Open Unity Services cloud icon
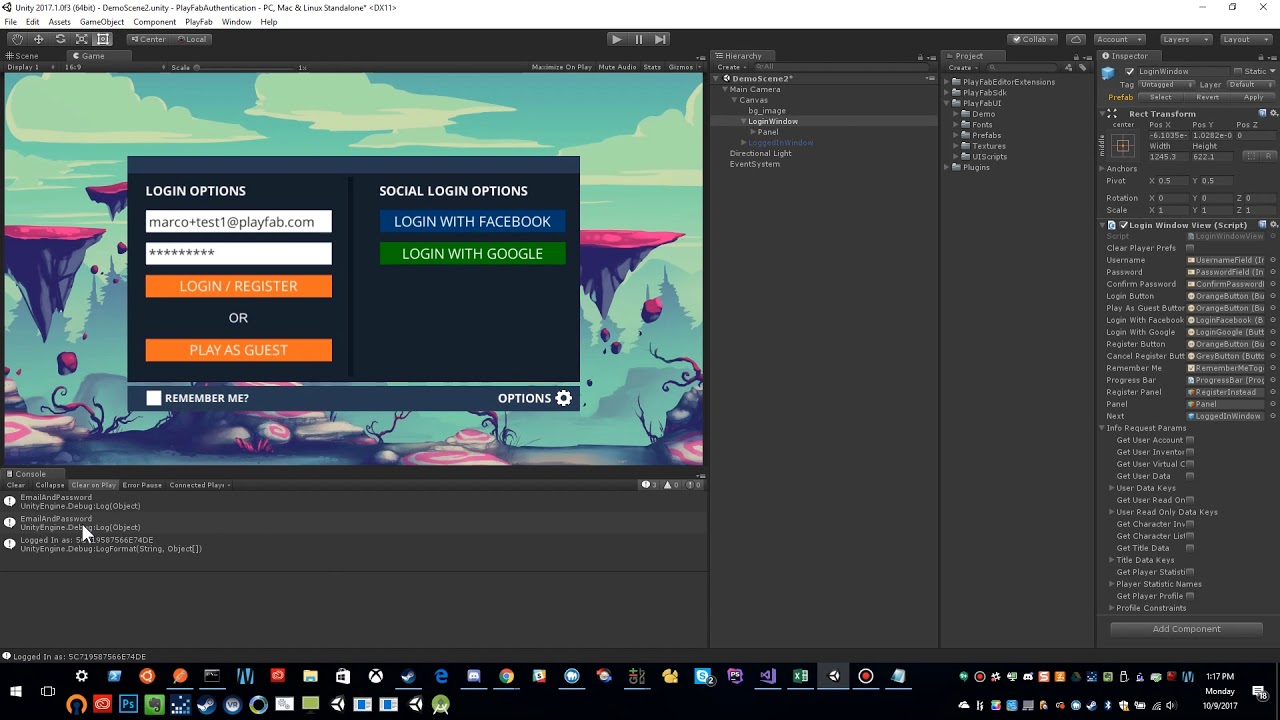The width and height of the screenshot is (1280, 720). 1076,39
